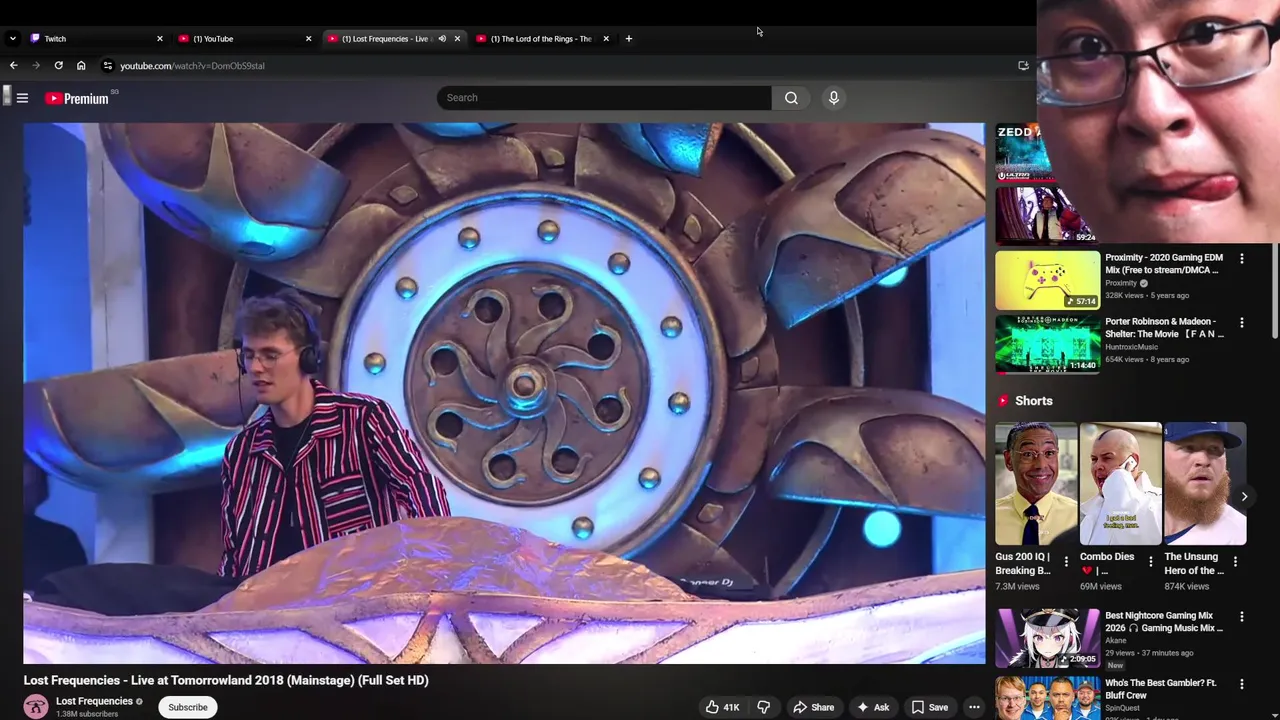Screen dimensions: 1280x720
Task: Open Proximity - 2020 Gaming EDM Mix title
Action: coord(1164,264)
